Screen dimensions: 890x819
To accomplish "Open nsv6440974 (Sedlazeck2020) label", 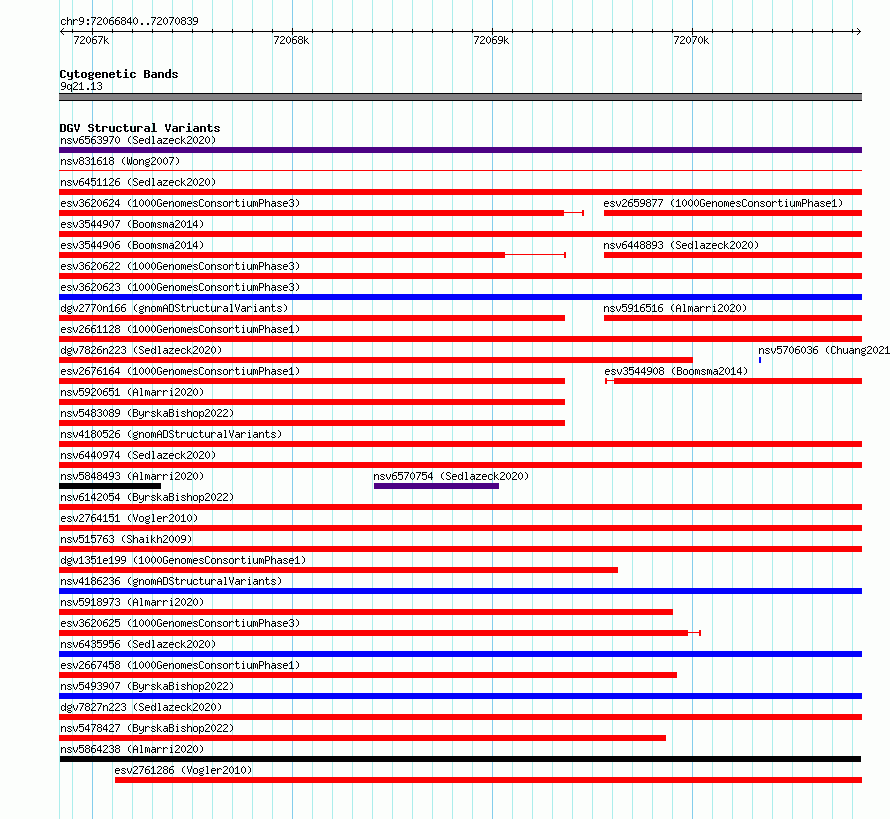I will 138,455.
